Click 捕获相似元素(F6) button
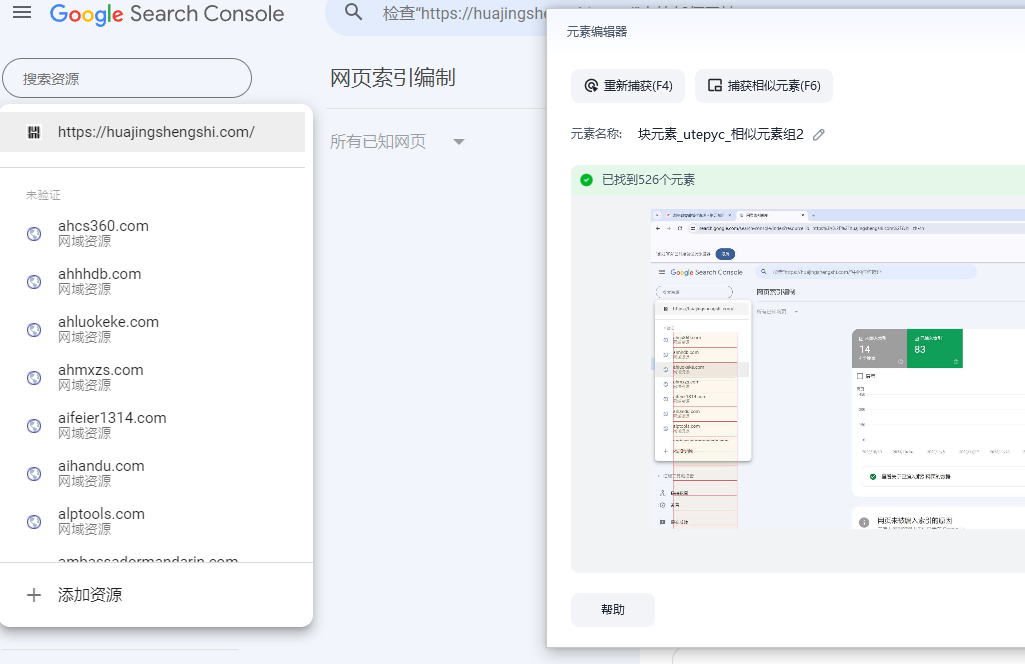Screen dimensions: 1025x664 pyautogui.click(x=764, y=86)
